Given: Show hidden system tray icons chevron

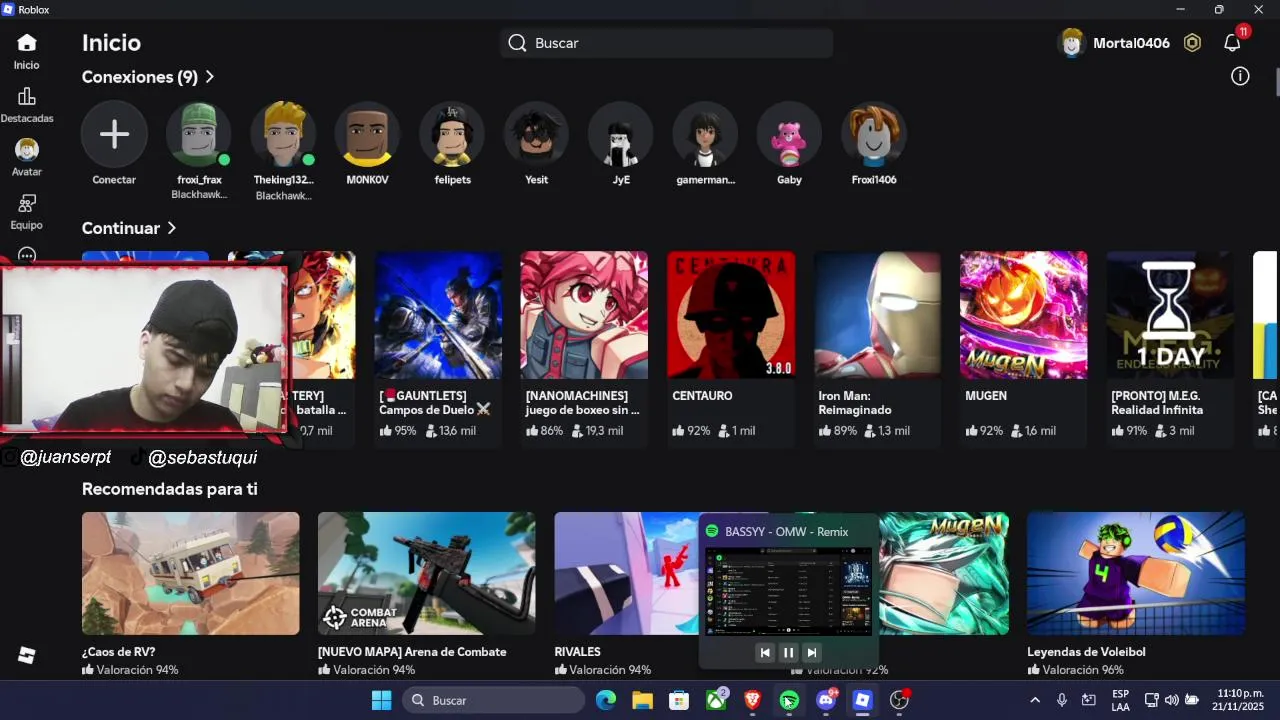Looking at the screenshot, I should click(x=1035, y=700).
